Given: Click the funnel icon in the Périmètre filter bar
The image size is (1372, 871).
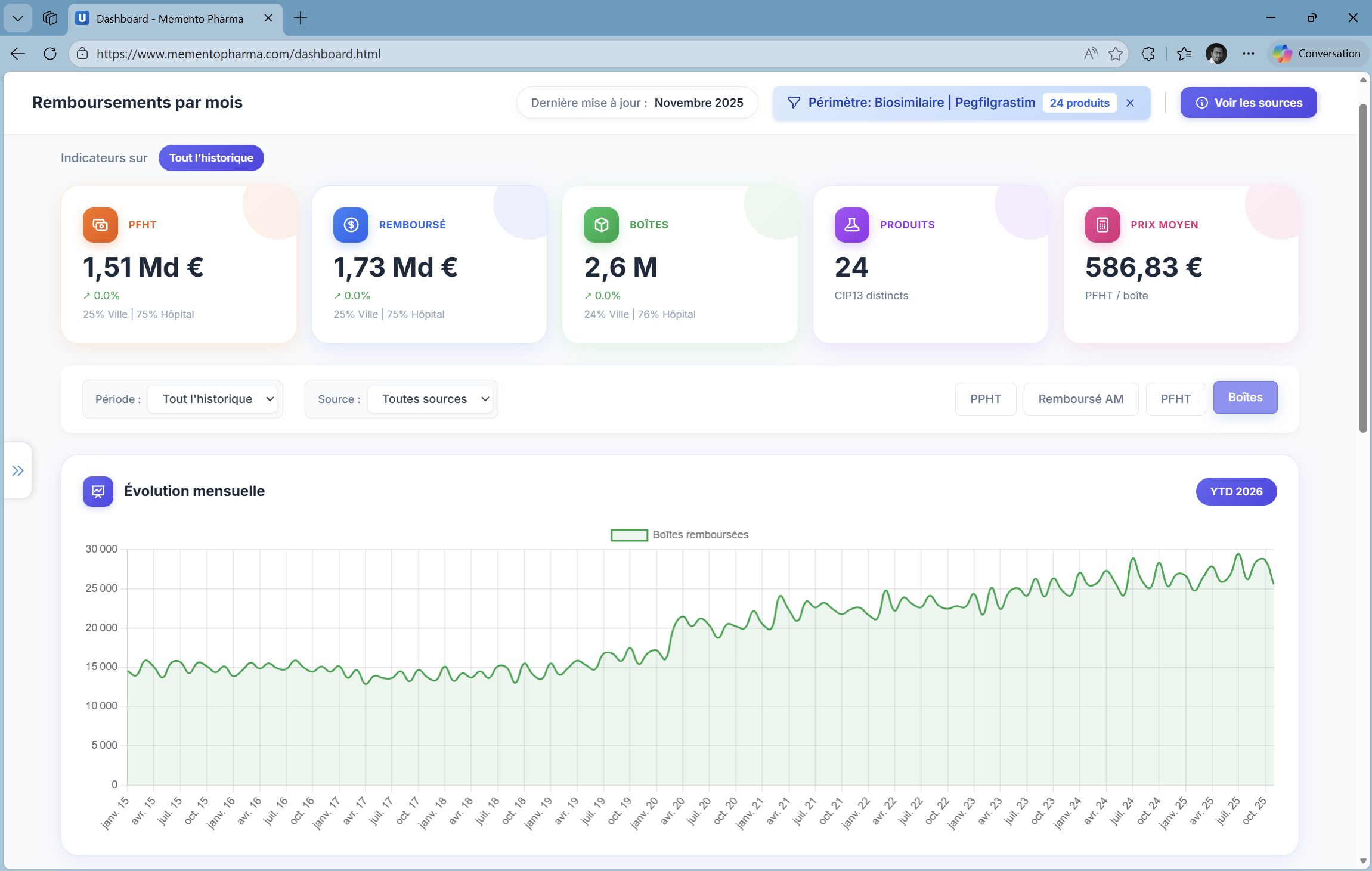Looking at the screenshot, I should click(x=794, y=102).
